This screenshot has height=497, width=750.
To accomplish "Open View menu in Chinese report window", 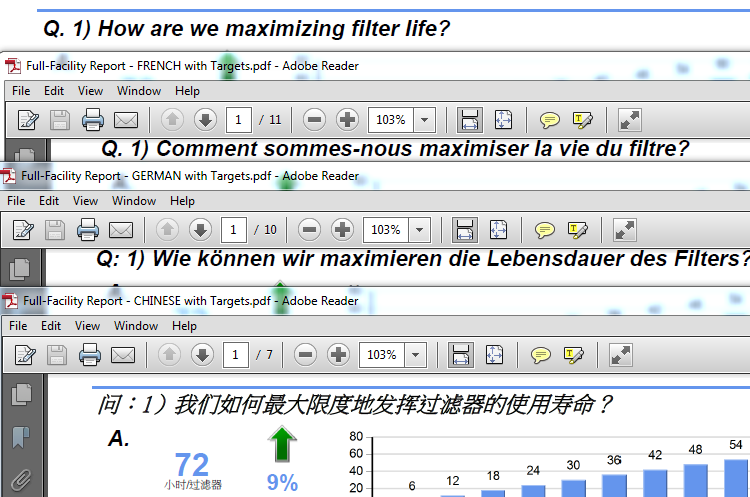I will click(88, 326).
